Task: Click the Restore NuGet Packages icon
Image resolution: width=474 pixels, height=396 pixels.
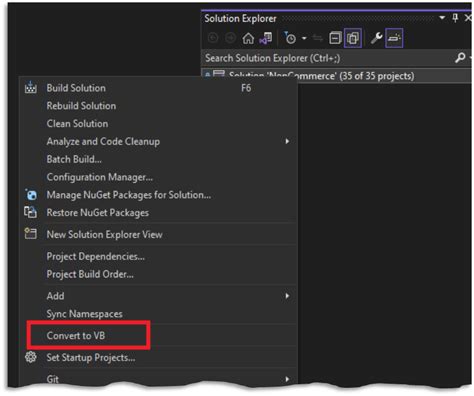Action: (31, 212)
